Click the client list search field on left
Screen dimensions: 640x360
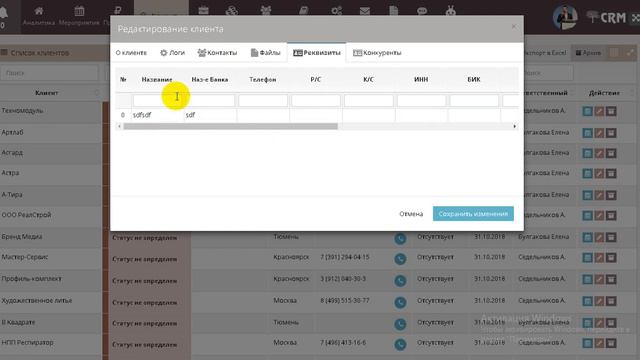(x=49, y=73)
